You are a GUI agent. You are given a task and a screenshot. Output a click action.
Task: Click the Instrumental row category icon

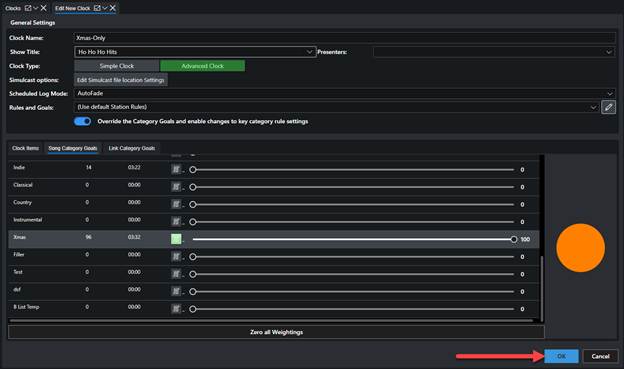click(176, 222)
